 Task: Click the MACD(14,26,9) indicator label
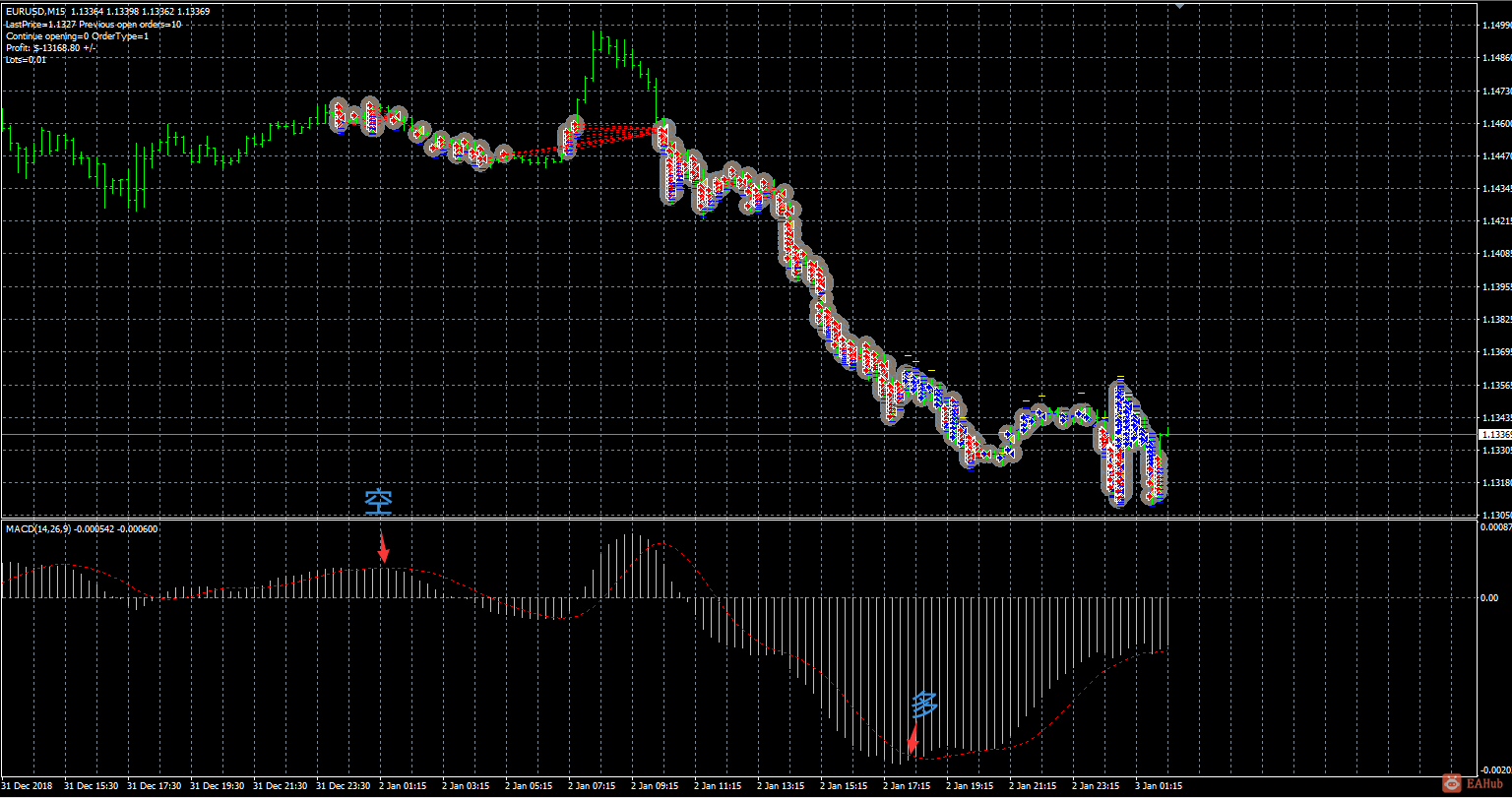click(x=36, y=529)
